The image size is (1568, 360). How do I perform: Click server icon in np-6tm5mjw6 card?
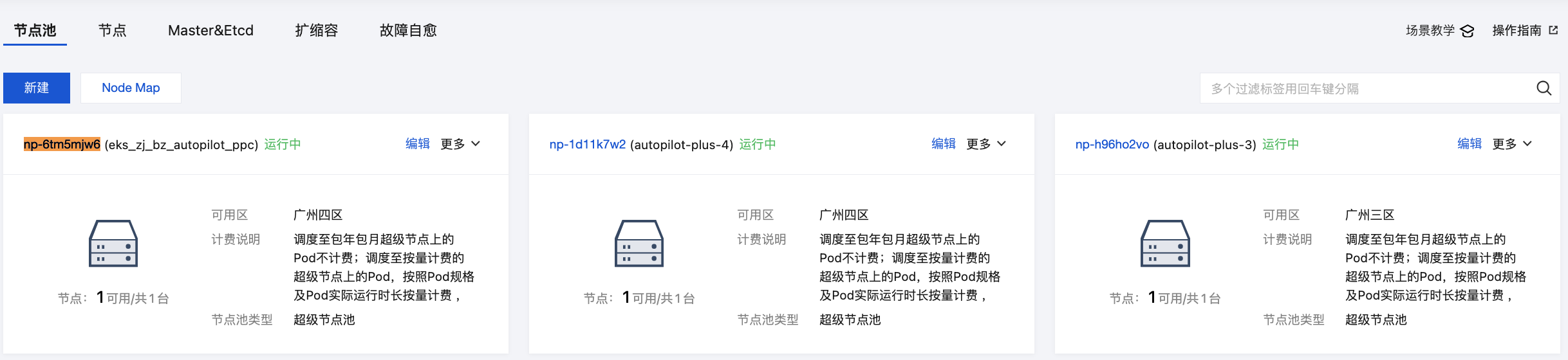coord(113,244)
